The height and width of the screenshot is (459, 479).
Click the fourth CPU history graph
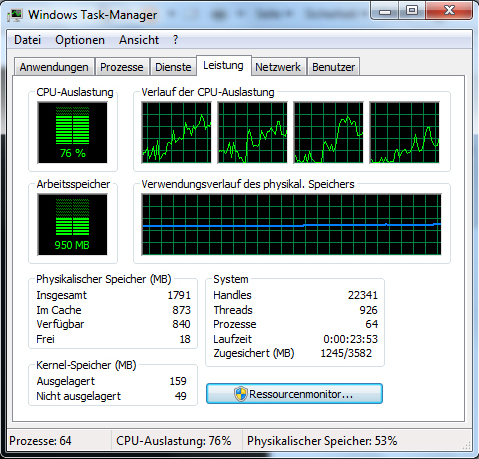pos(404,133)
